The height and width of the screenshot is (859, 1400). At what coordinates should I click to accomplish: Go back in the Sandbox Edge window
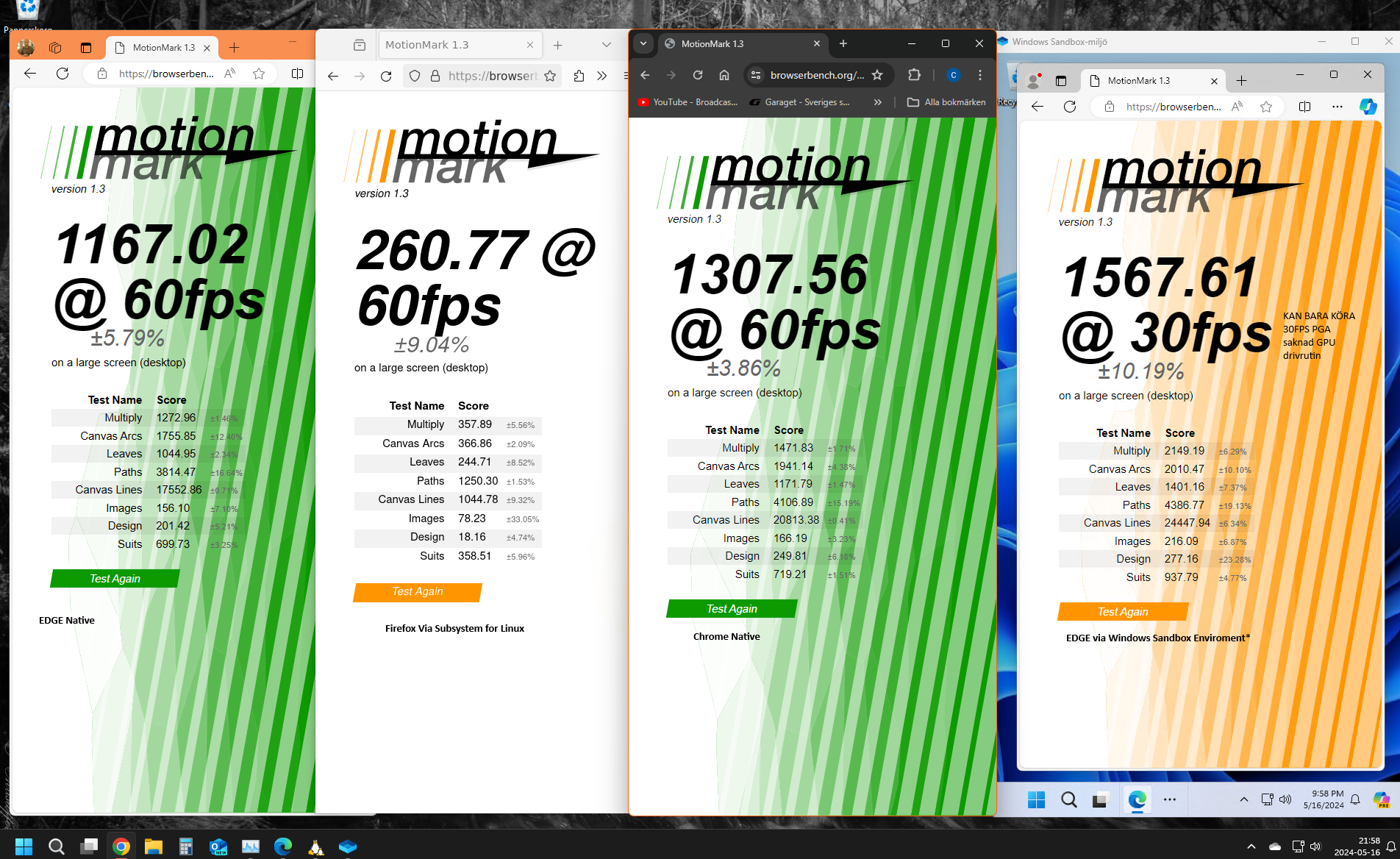coord(1037,107)
